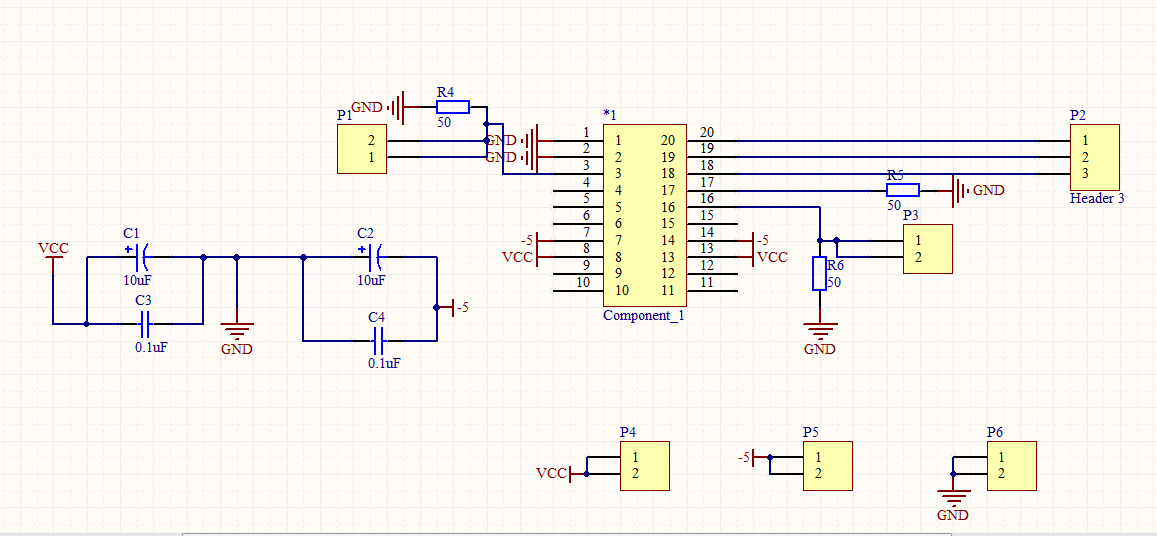Click pin 10 line on the IC
Screen dimensions: 1157x536
pos(579,290)
